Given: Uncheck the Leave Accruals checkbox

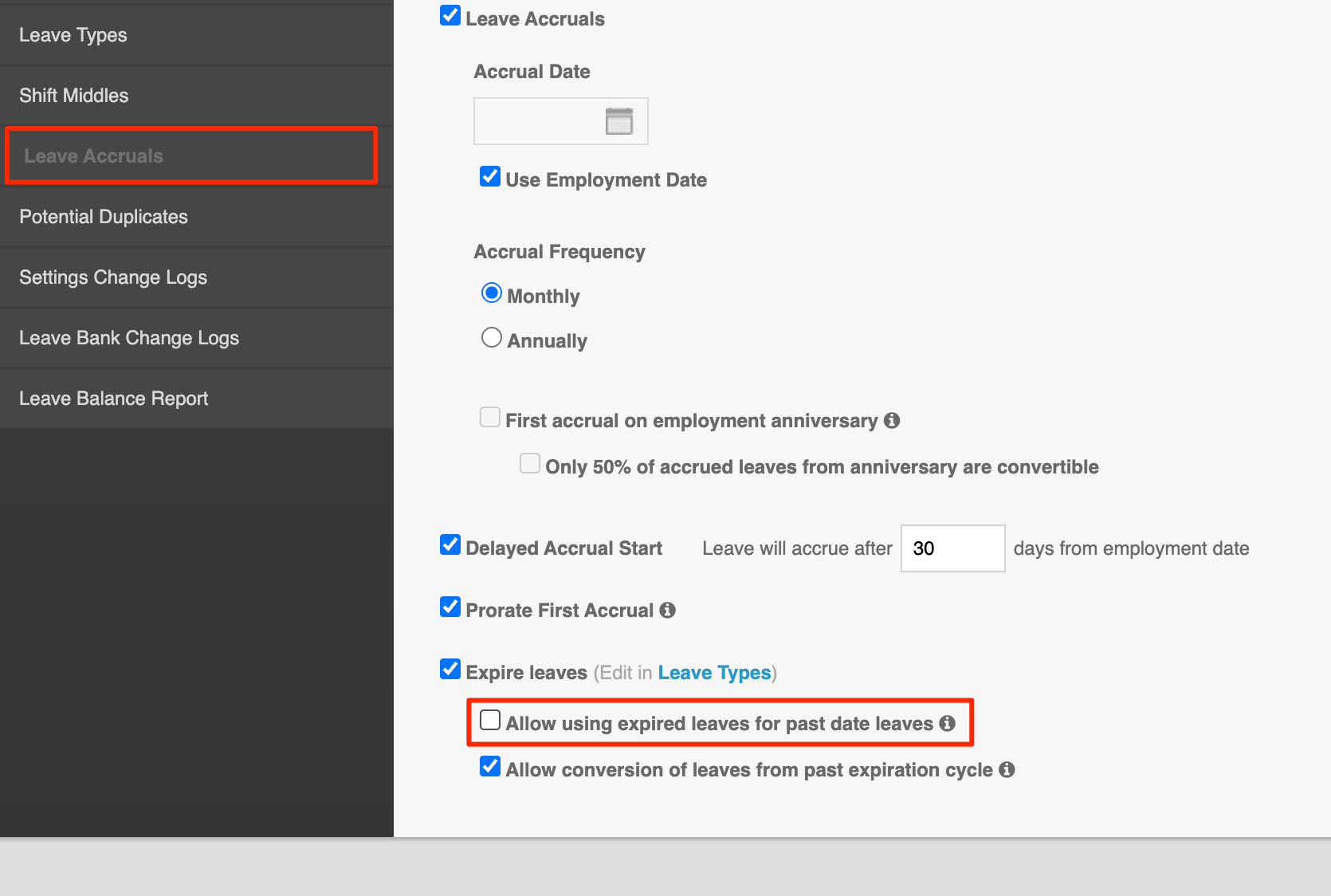Looking at the screenshot, I should point(450,16).
